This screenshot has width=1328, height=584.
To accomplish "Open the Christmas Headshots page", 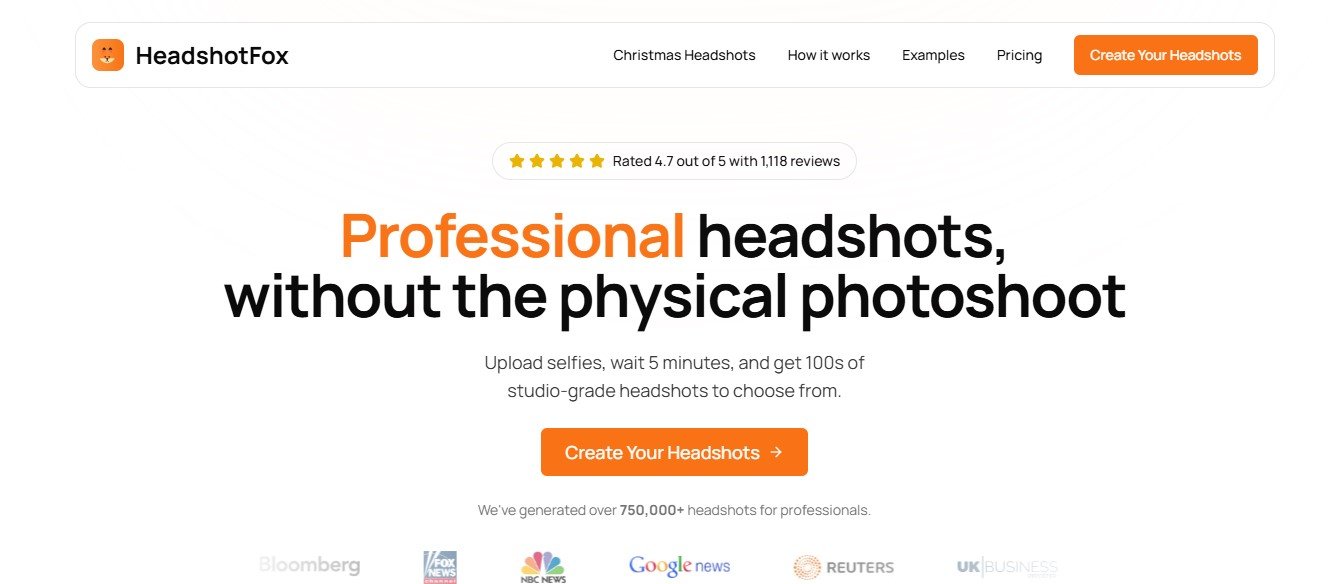I will (684, 55).
